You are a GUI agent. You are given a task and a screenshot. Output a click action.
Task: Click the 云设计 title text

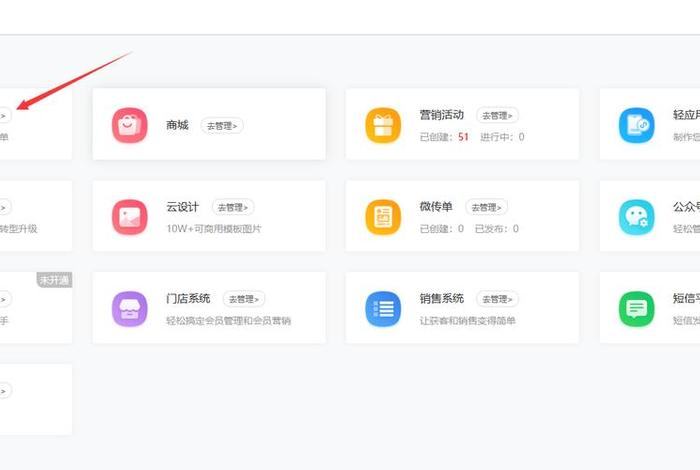183,207
